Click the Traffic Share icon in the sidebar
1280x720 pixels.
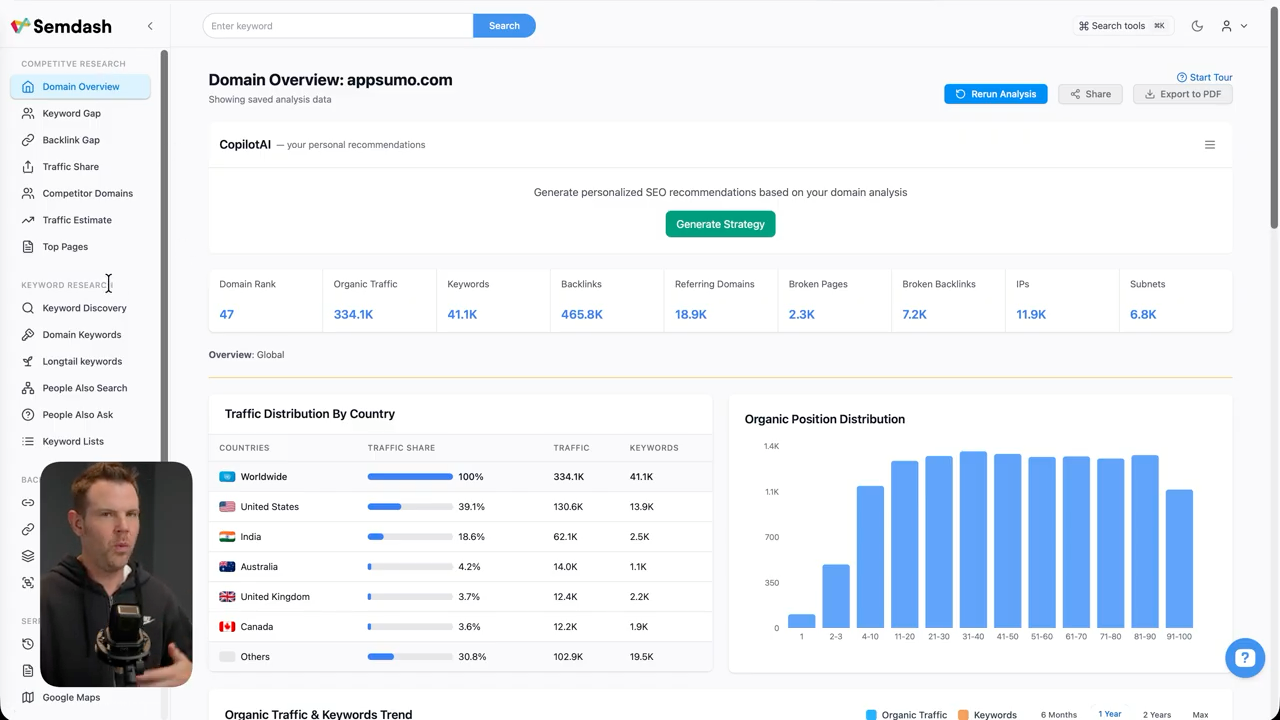pos(28,167)
